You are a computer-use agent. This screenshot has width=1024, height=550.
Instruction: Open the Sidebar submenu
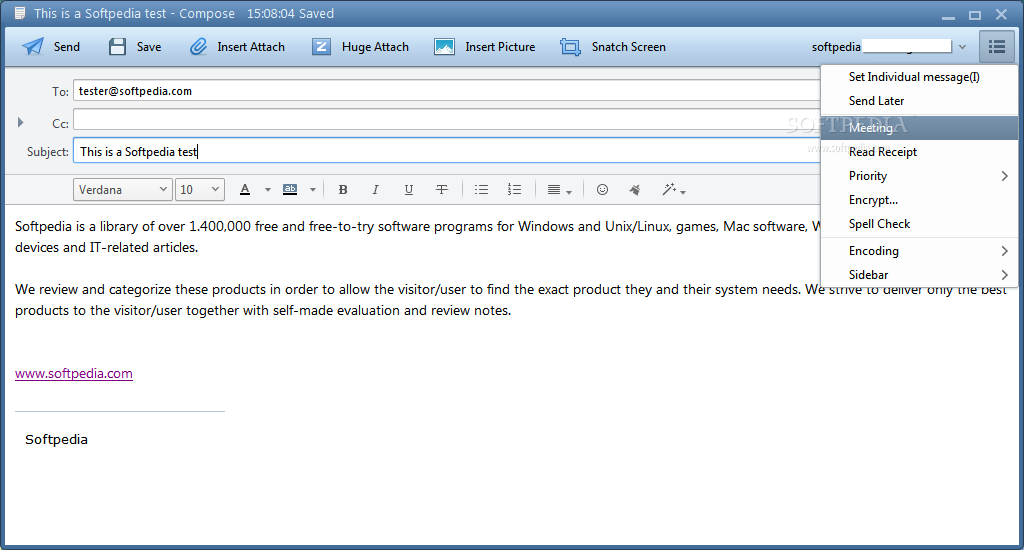tap(919, 274)
